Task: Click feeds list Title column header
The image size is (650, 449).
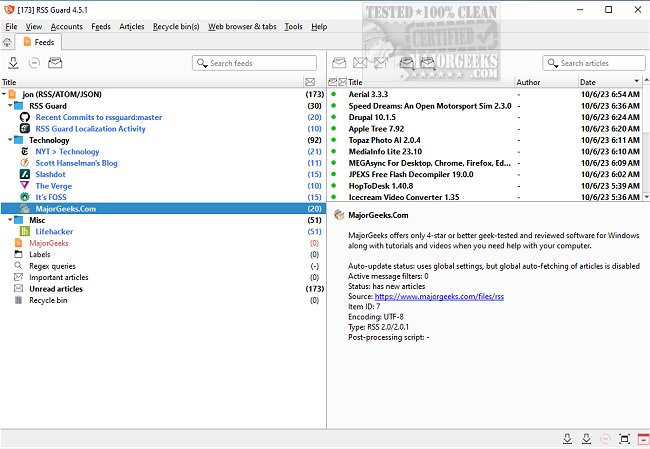Action: pyautogui.click(x=152, y=82)
